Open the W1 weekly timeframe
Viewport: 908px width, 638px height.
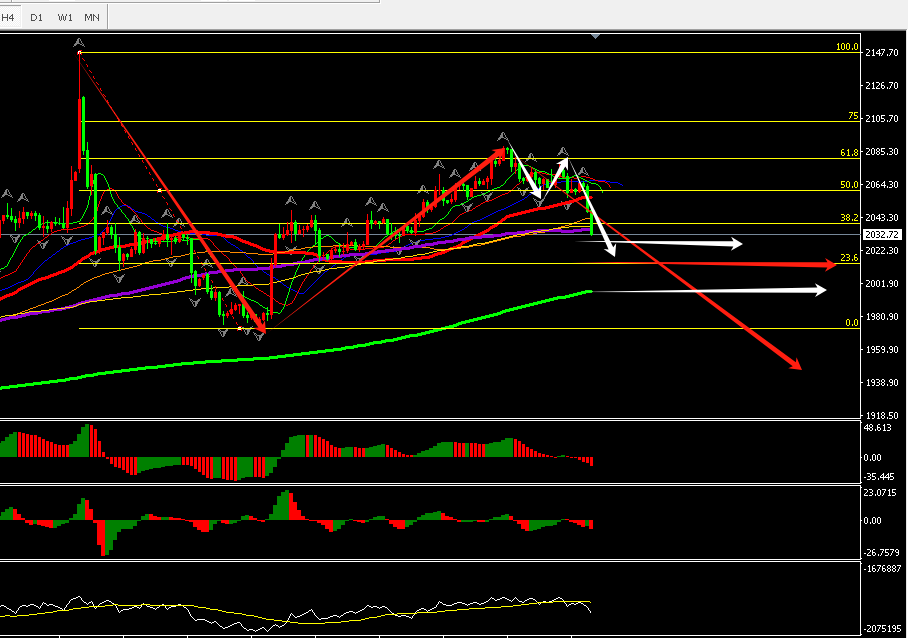click(65, 18)
